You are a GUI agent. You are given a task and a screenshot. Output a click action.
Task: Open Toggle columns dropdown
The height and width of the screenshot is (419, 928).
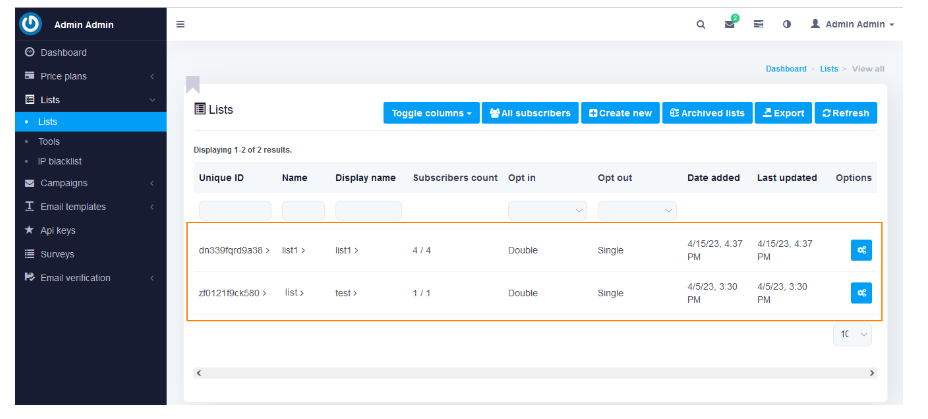click(x=431, y=113)
